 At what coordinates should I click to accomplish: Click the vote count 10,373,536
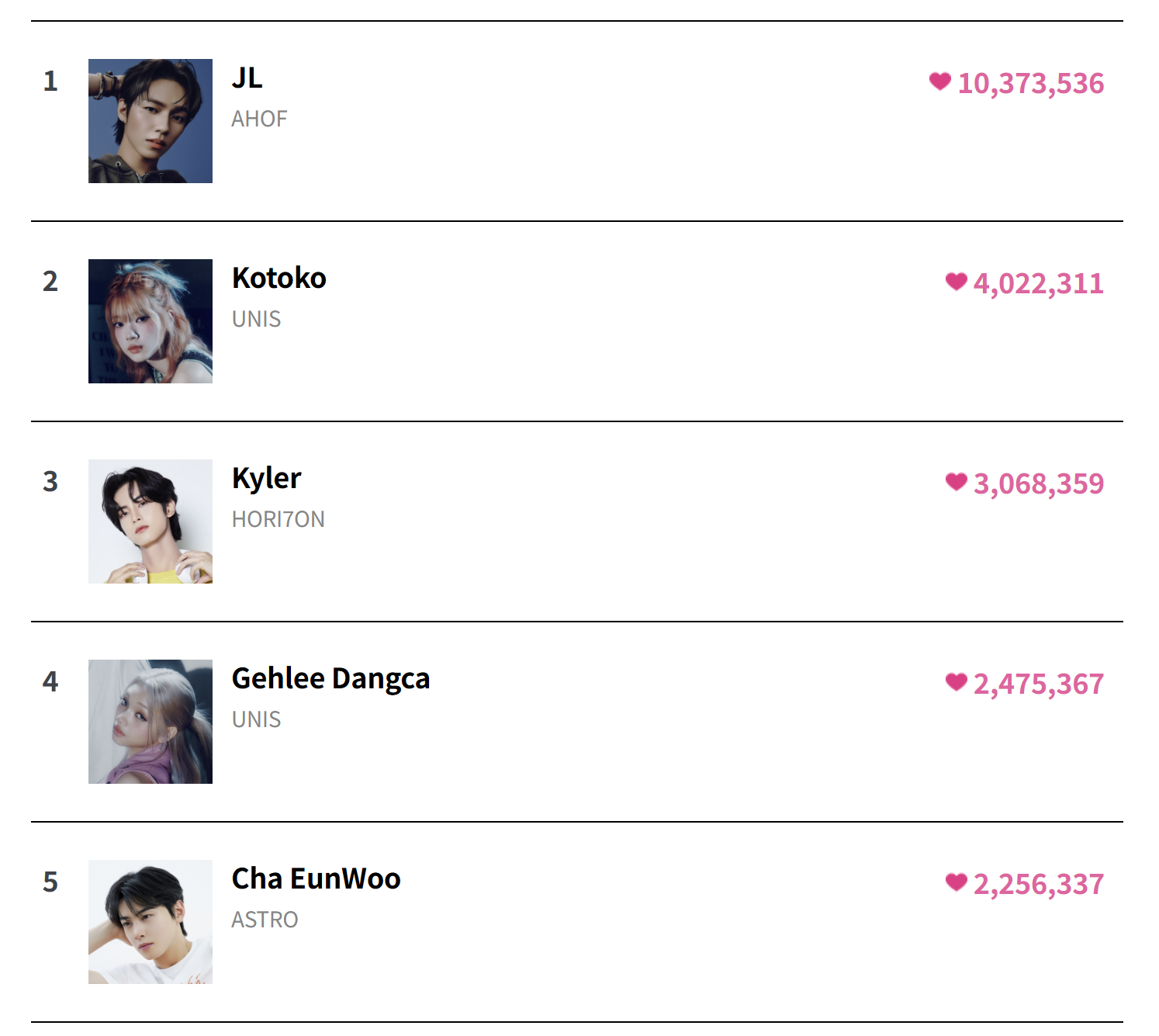[x=1031, y=83]
